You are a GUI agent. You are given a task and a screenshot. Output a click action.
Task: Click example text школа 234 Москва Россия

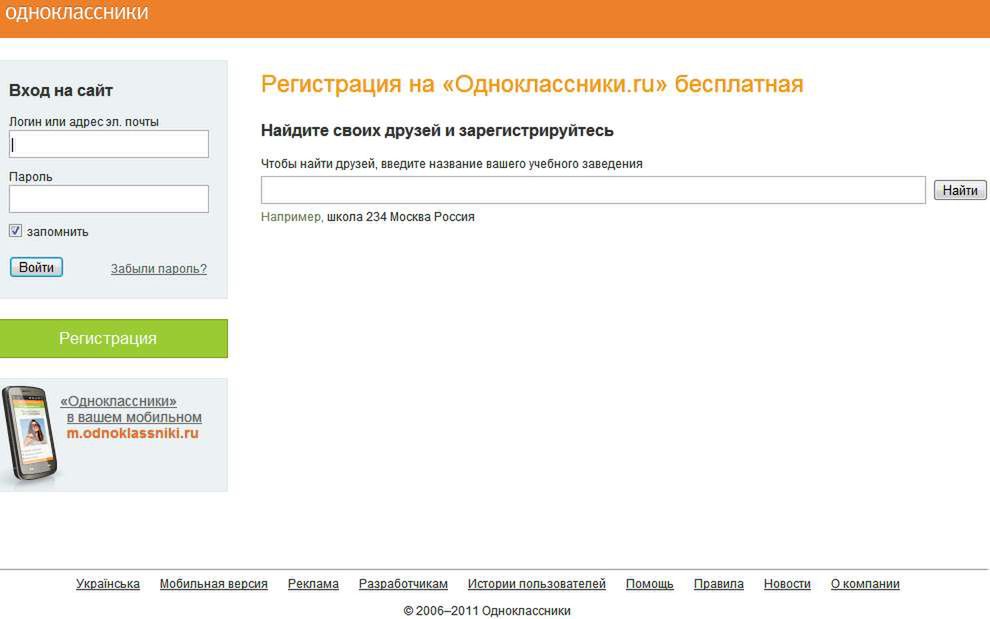click(x=400, y=217)
